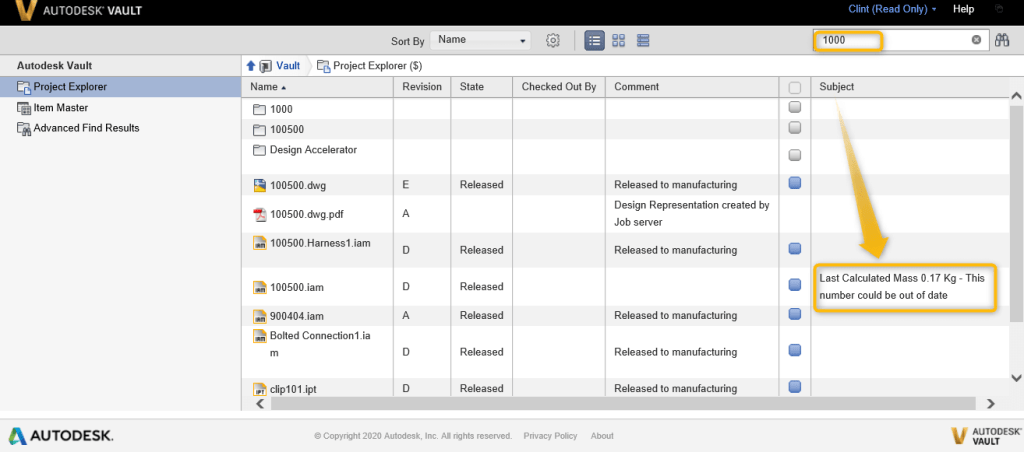This screenshot has height=452, width=1024.
Task: Select Advanced Find Results in sidebar
Action: (86, 128)
